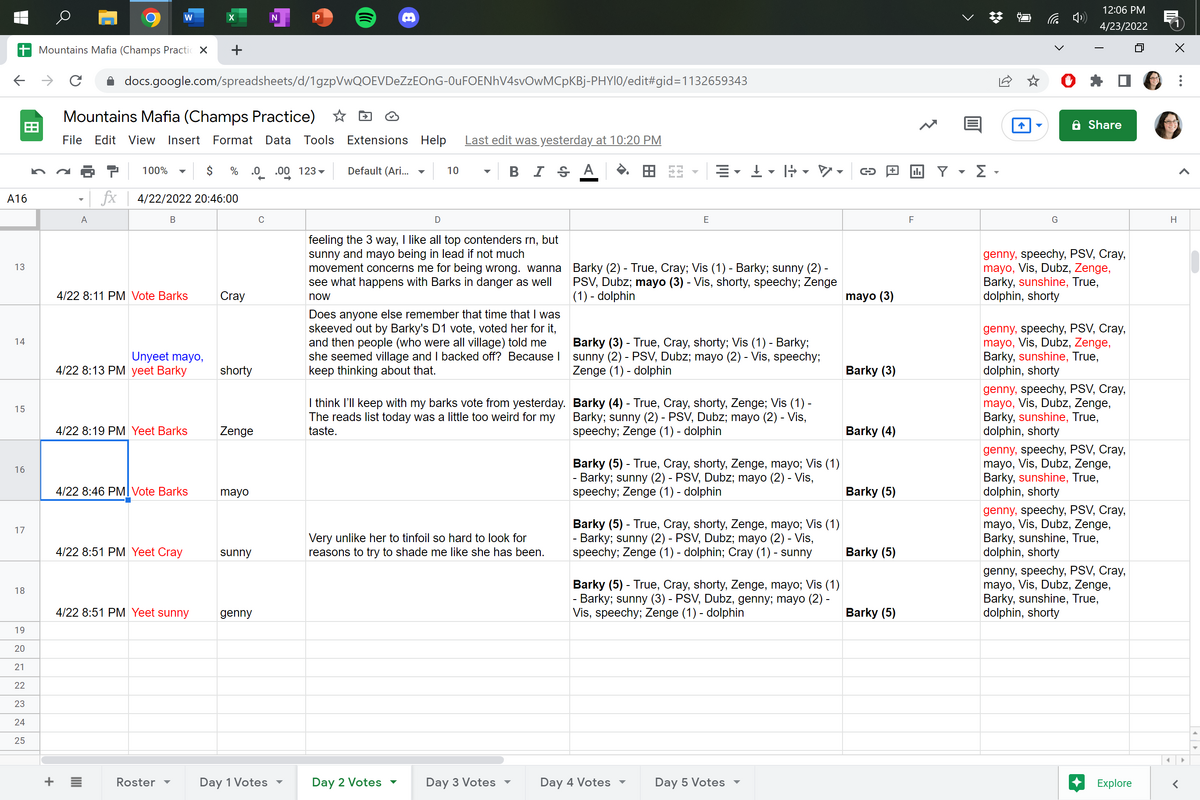Viewport: 1200px width, 800px height.
Task: Launch Spotify from the Windows taskbar
Action: [x=365, y=18]
